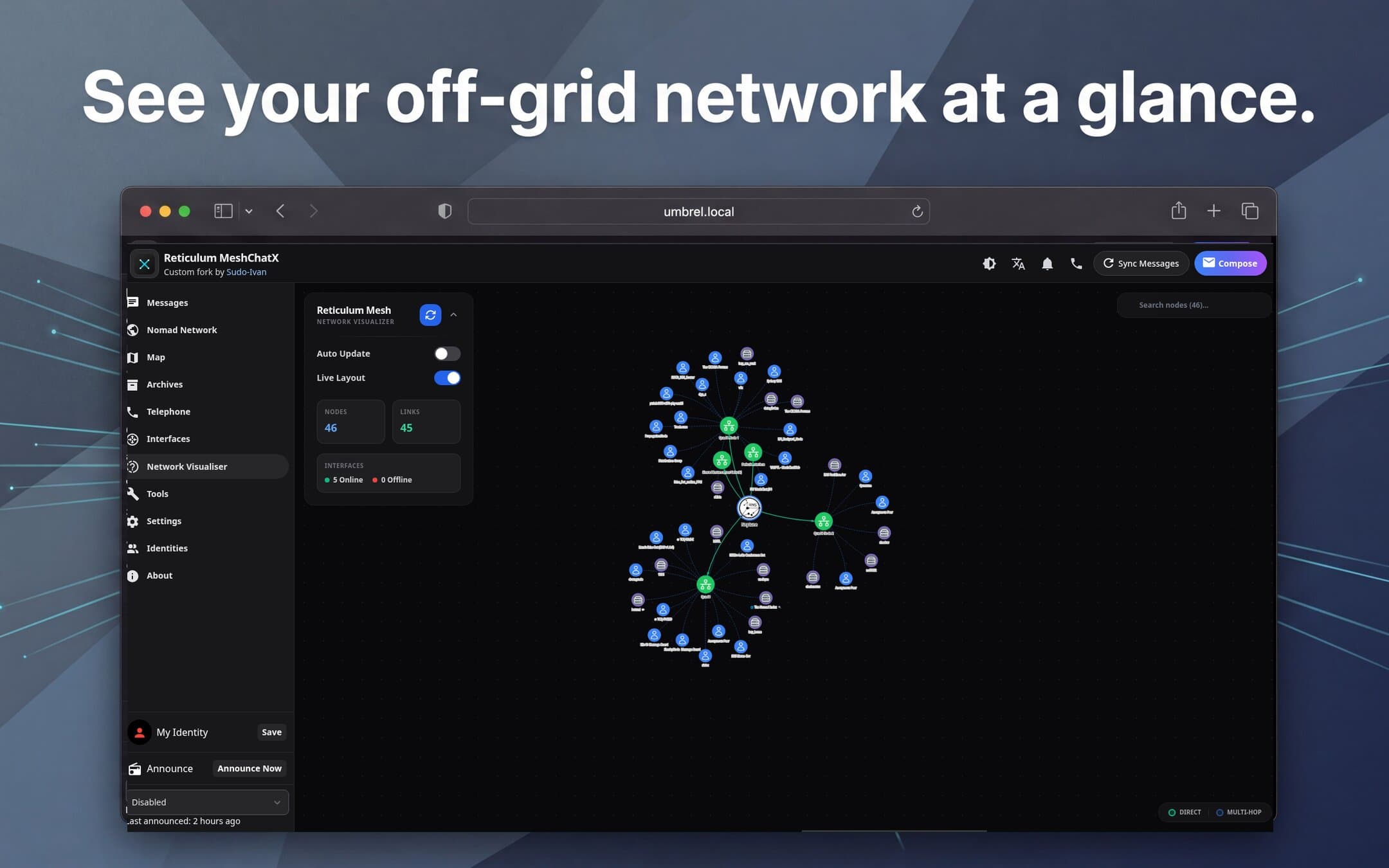1389x868 pixels.
Task: Click the My Identity avatar icon
Action: pyautogui.click(x=140, y=732)
